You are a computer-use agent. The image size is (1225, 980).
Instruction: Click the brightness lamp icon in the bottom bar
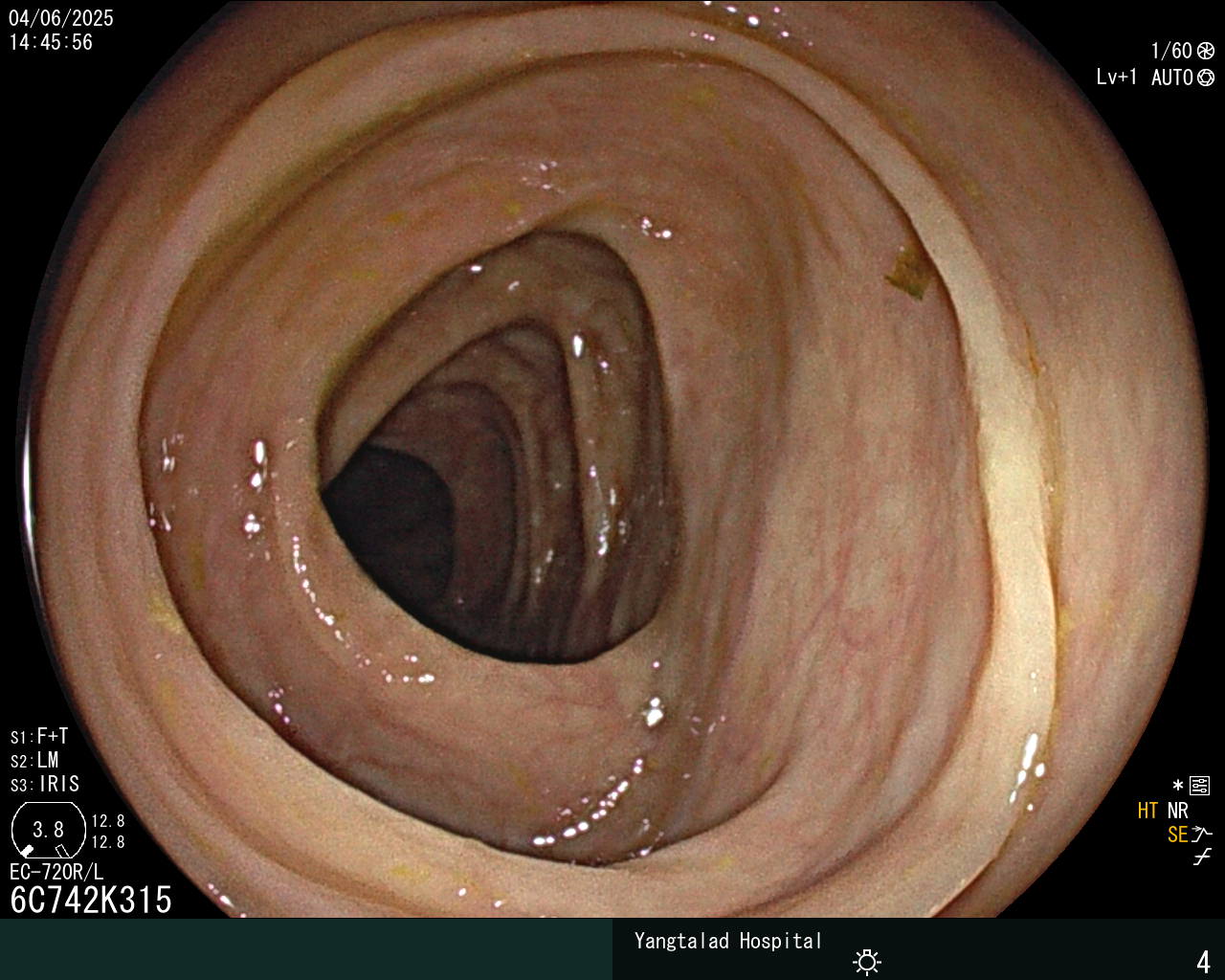coord(867,962)
